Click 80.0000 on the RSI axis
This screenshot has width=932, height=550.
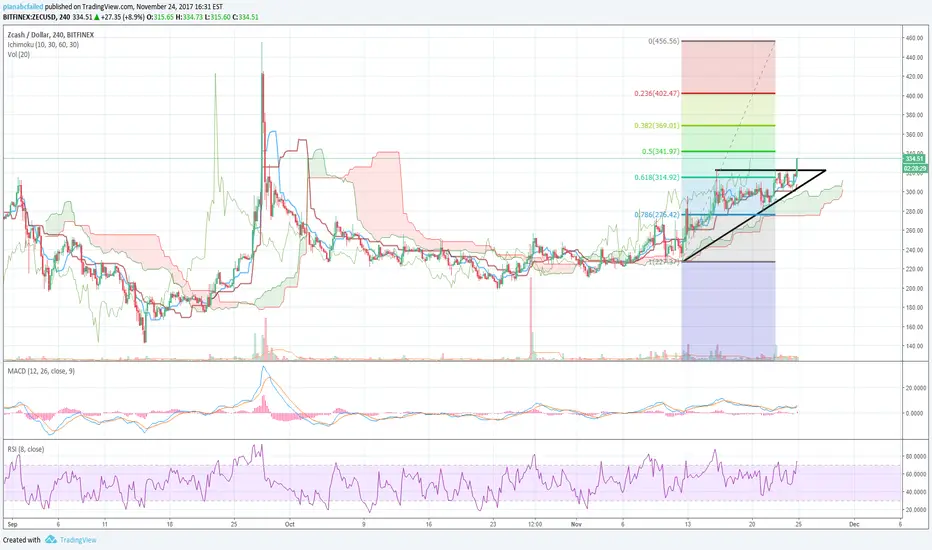pos(915,457)
